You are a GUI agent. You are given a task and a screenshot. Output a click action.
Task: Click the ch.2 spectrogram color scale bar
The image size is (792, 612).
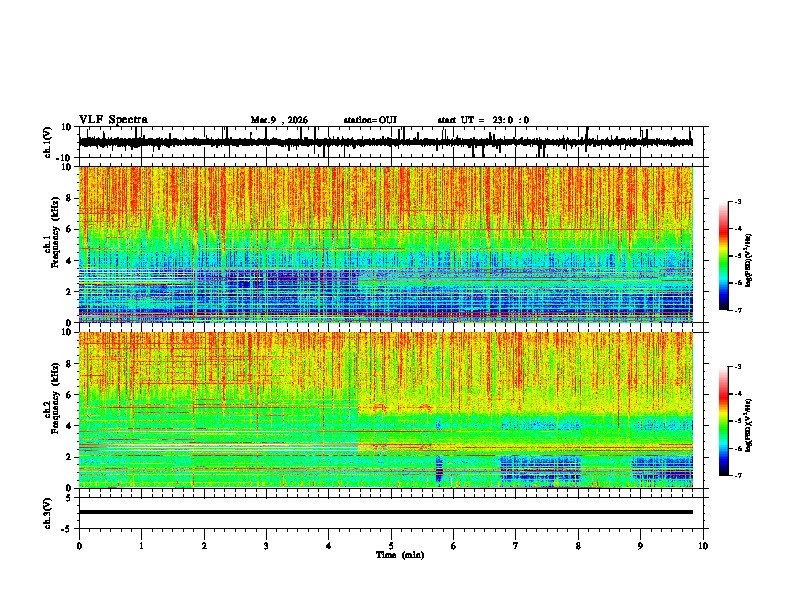point(724,421)
